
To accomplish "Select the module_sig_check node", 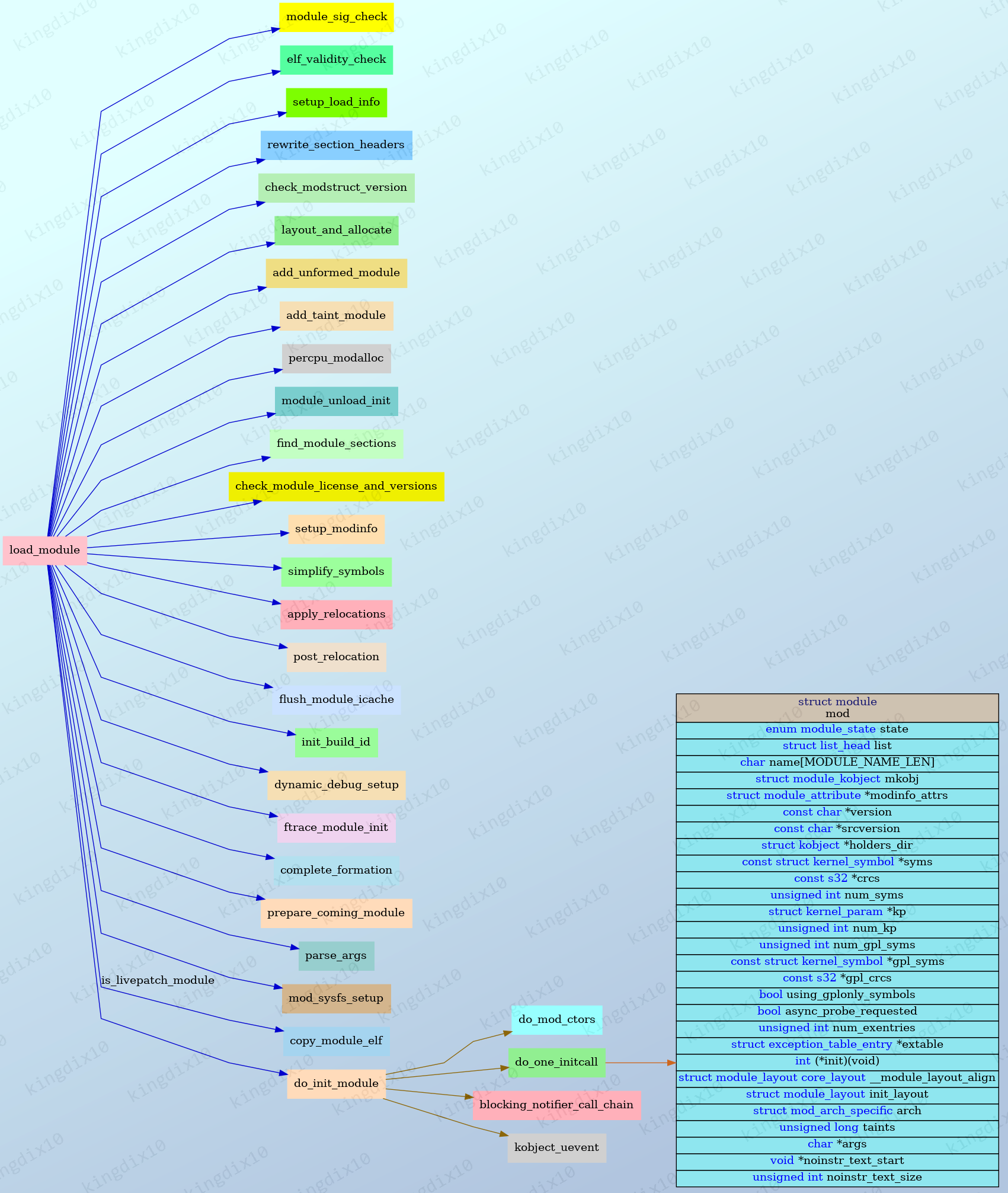I will [337, 17].
